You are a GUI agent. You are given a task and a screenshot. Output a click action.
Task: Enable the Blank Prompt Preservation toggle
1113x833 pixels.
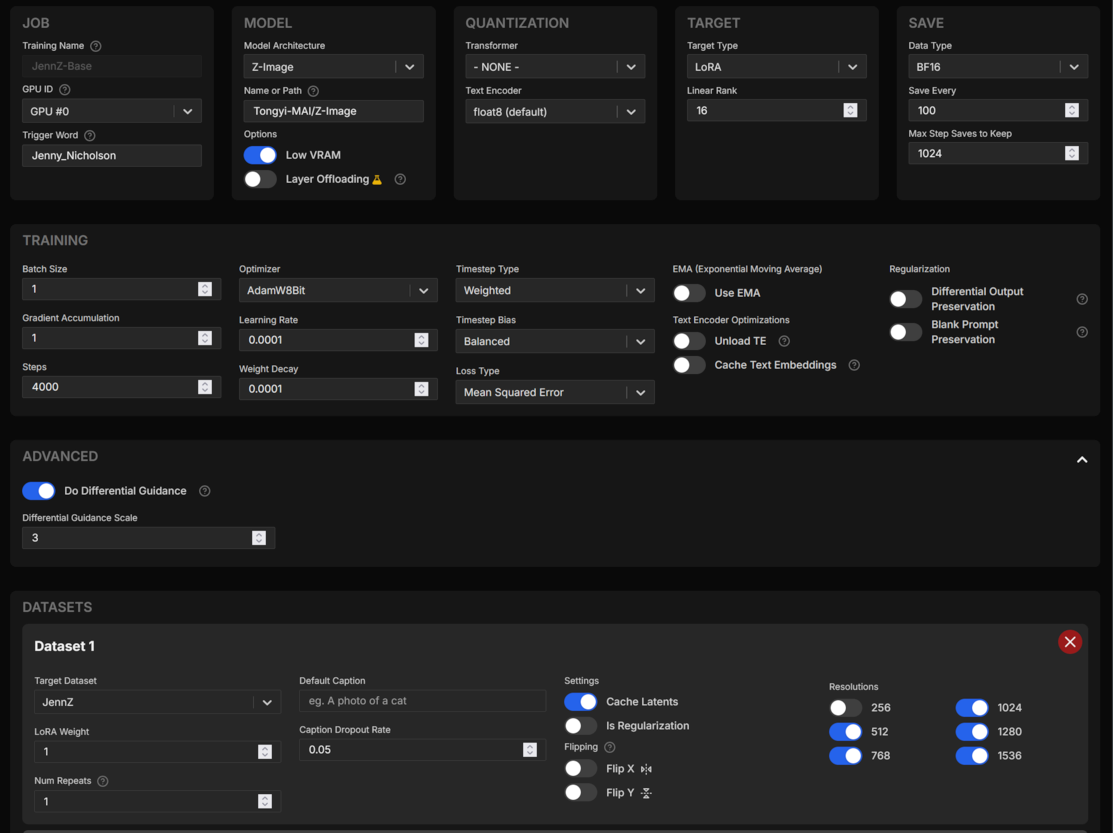[906, 332]
